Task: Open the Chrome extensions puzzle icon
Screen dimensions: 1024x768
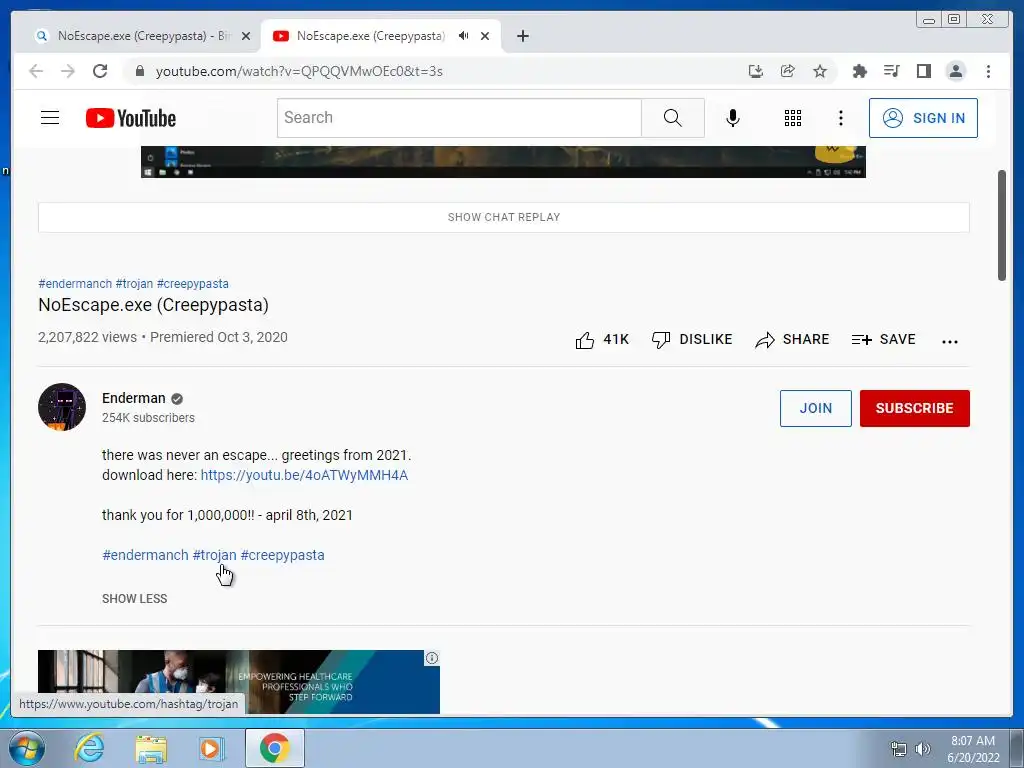Action: (x=859, y=71)
